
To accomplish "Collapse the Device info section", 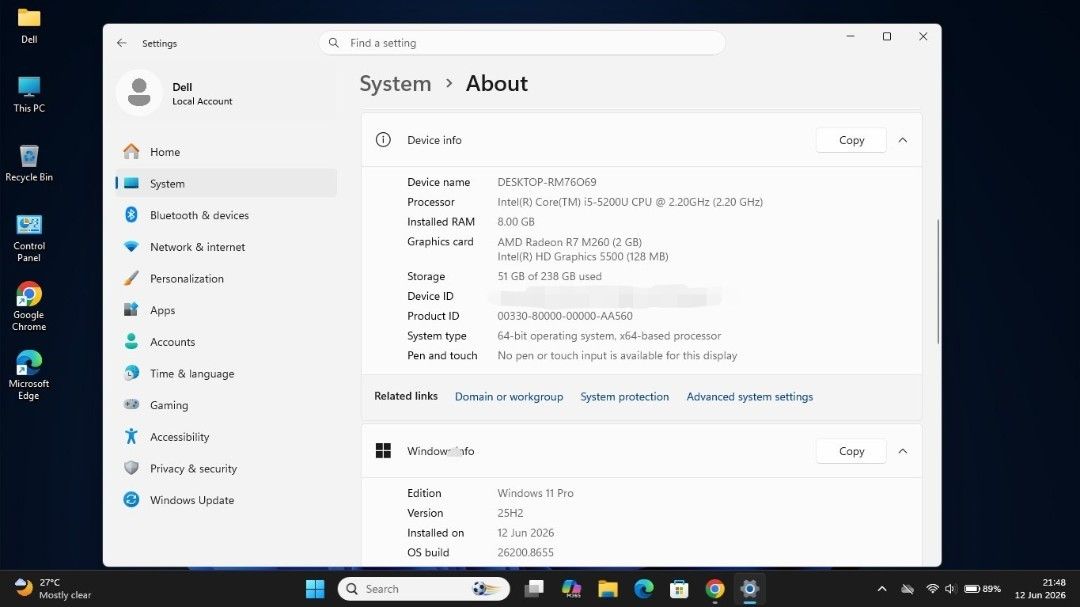I will pyautogui.click(x=902, y=140).
